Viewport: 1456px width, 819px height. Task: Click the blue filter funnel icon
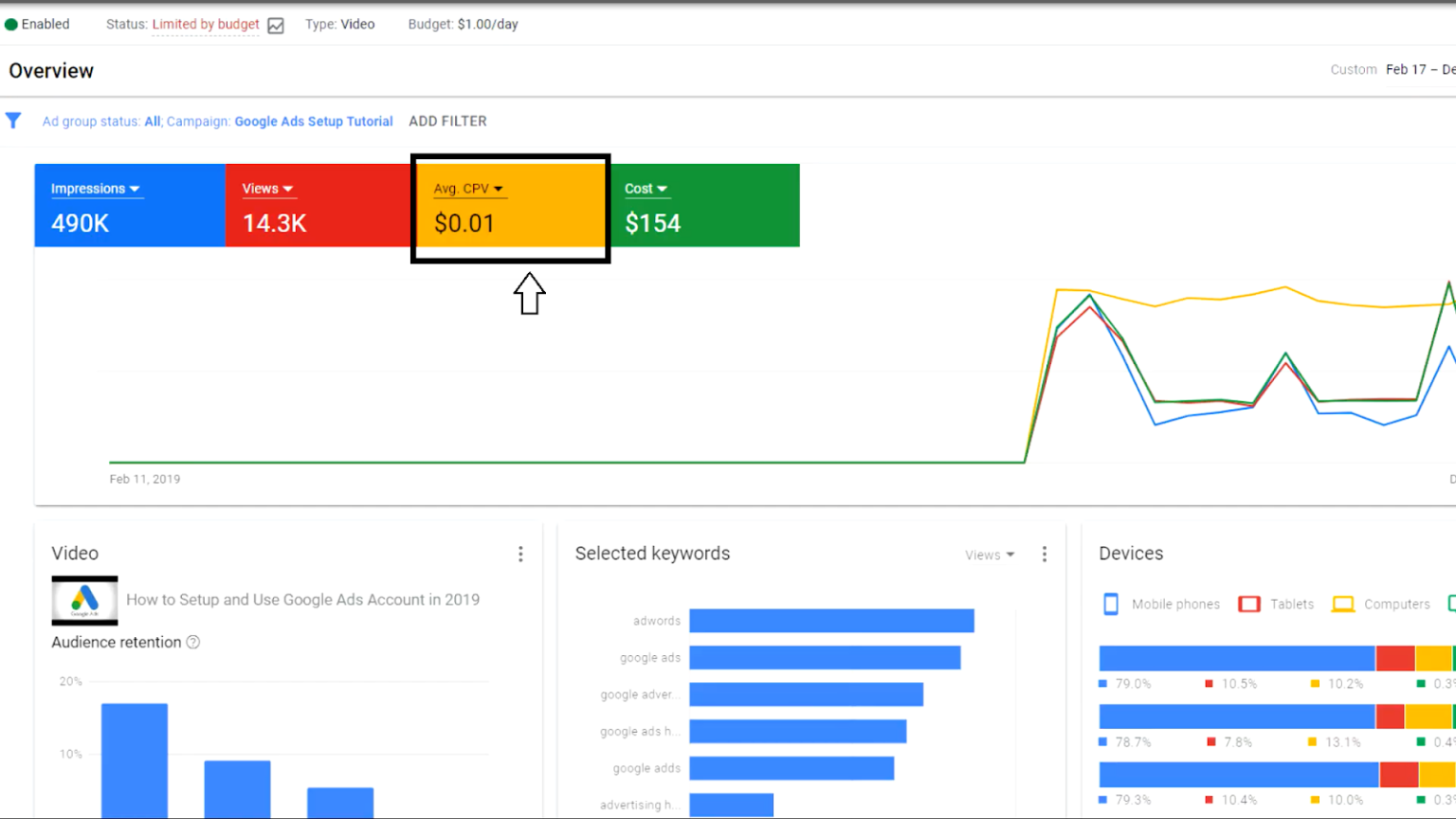click(x=13, y=120)
